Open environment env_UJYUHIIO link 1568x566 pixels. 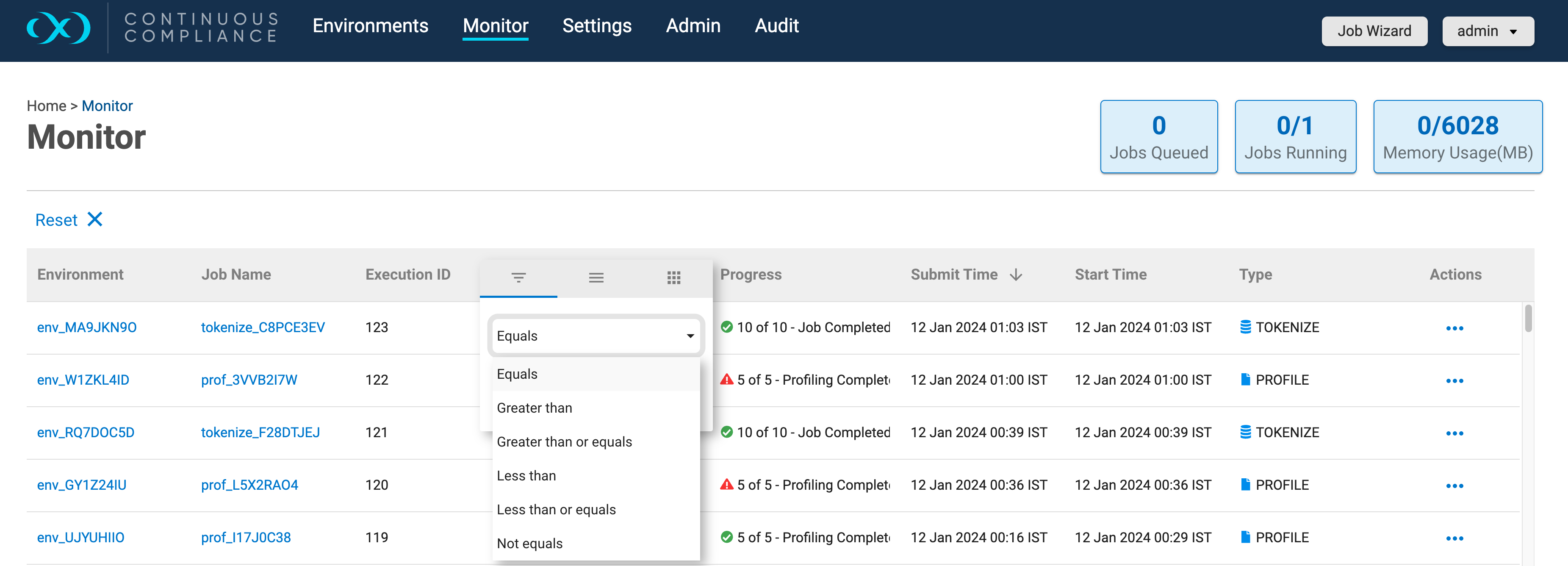pos(80,537)
